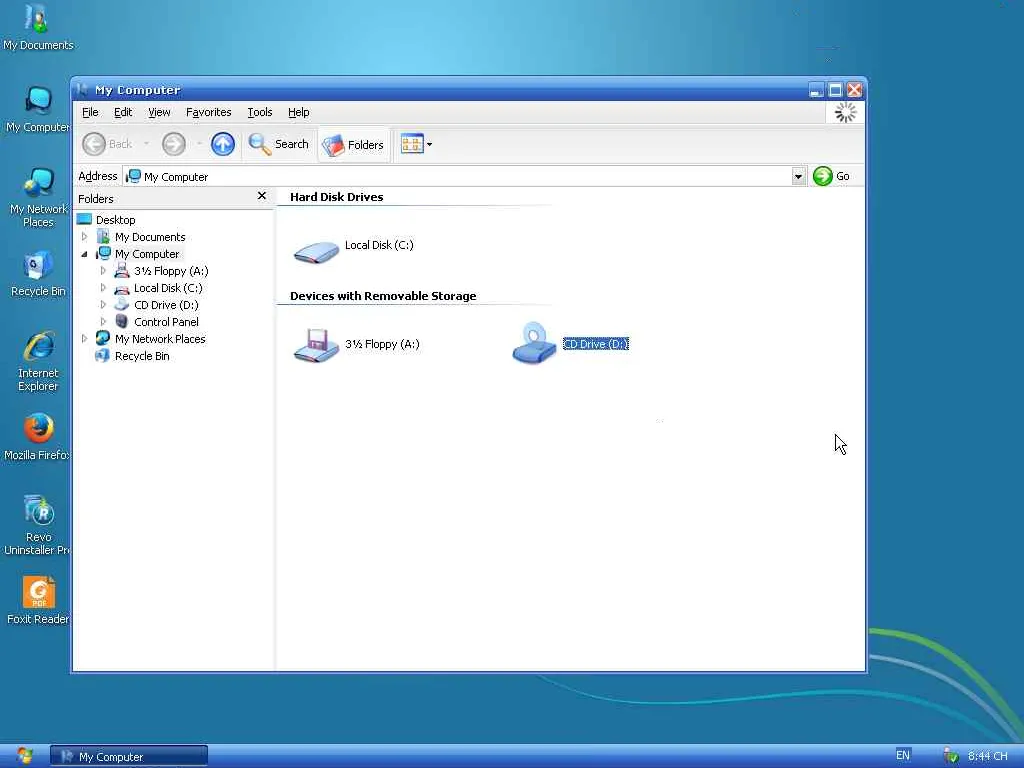Select Desktop in the folder tree
This screenshot has height=768, width=1024.
tap(116, 220)
